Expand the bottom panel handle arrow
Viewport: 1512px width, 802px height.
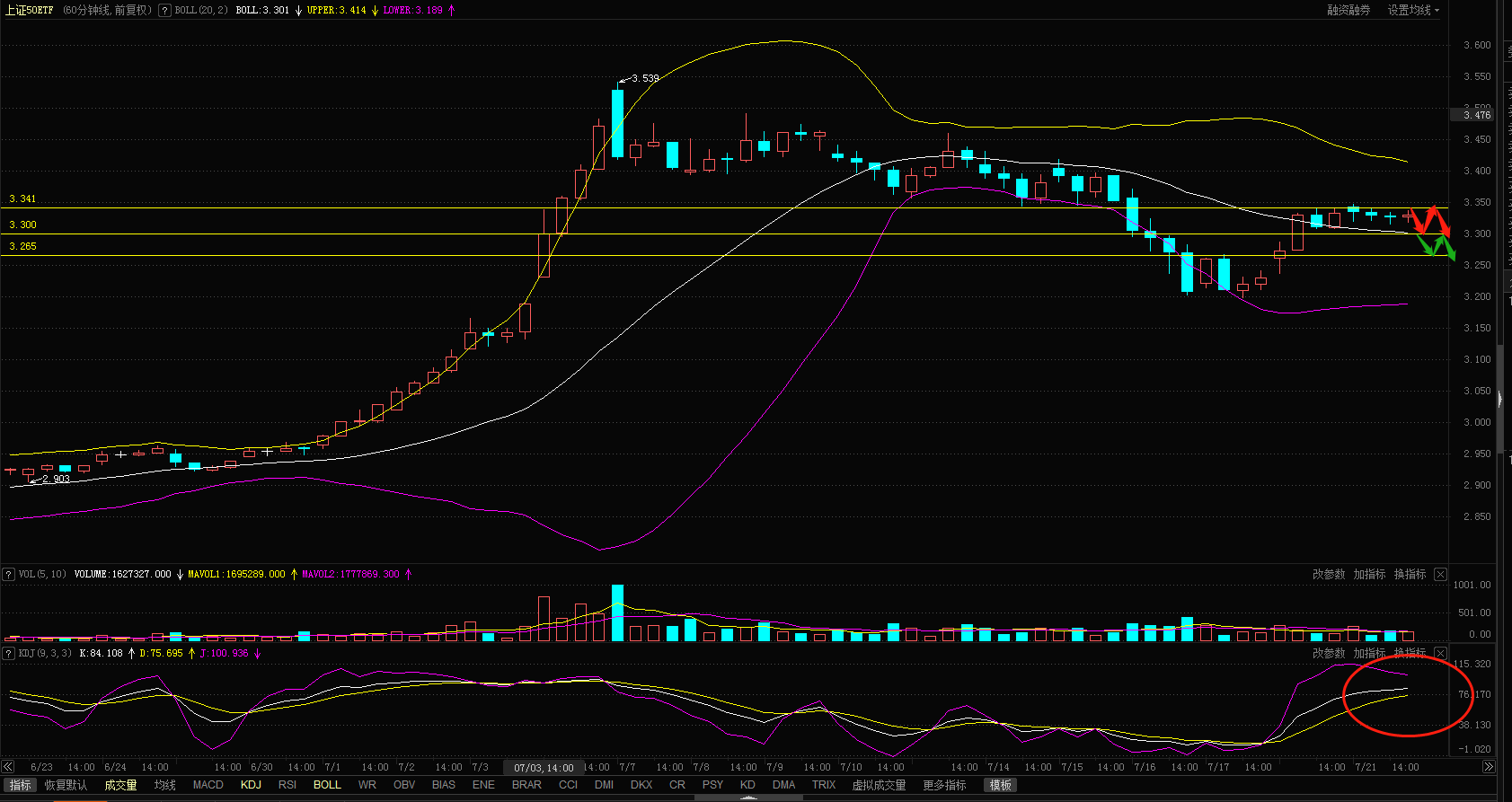pos(748,798)
